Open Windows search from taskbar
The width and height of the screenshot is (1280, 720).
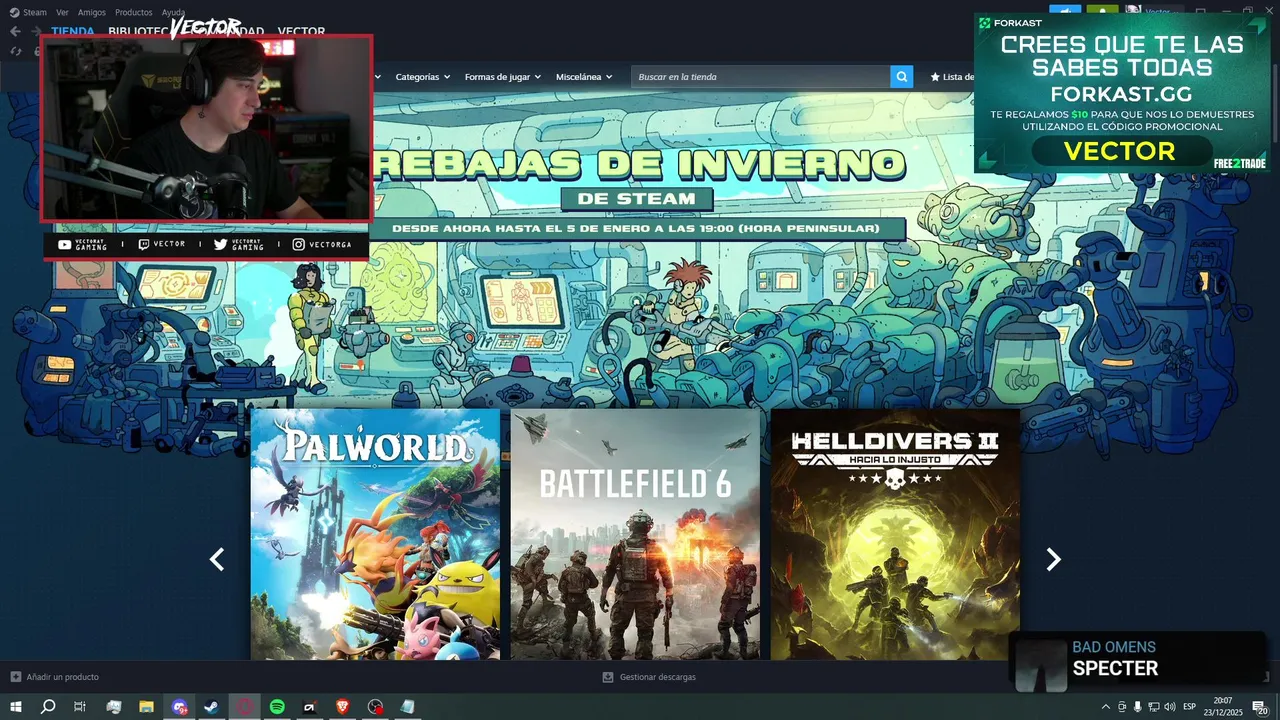pos(48,707)
